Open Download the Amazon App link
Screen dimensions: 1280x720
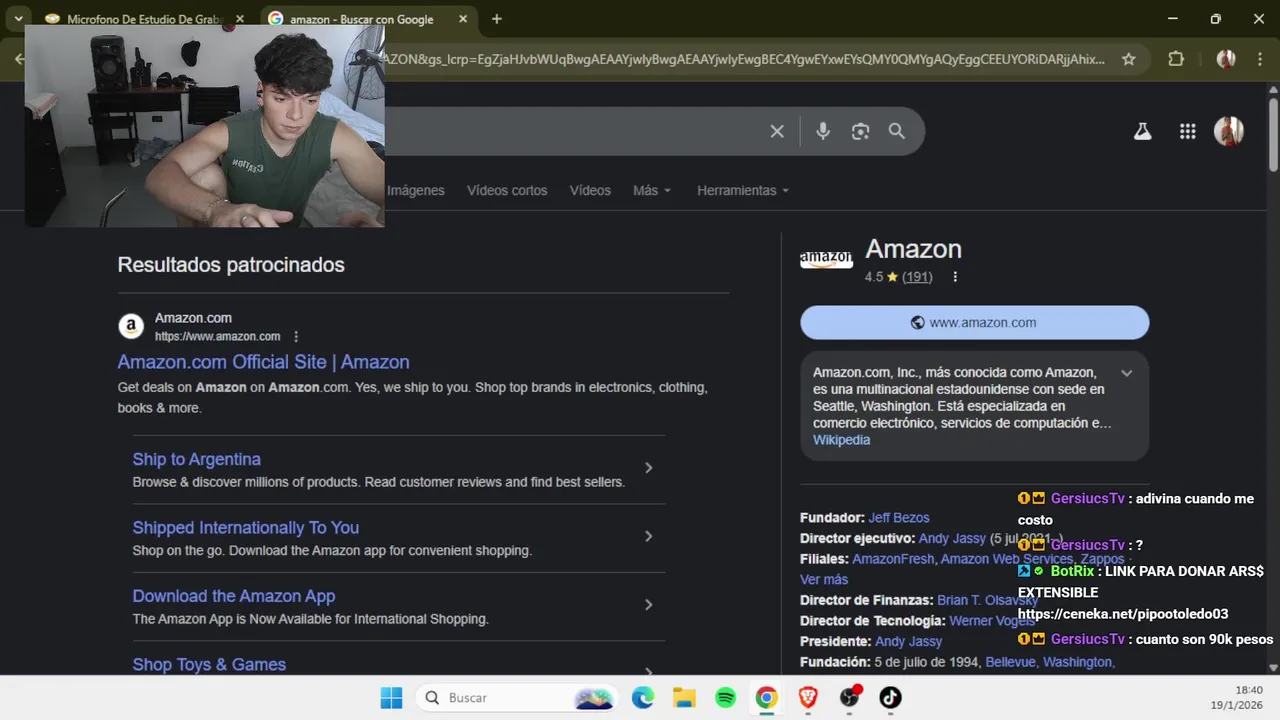click(233, 596)
